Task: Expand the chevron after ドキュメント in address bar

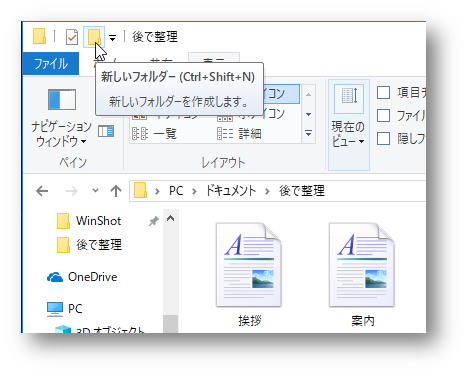Action: coord(267,191)
